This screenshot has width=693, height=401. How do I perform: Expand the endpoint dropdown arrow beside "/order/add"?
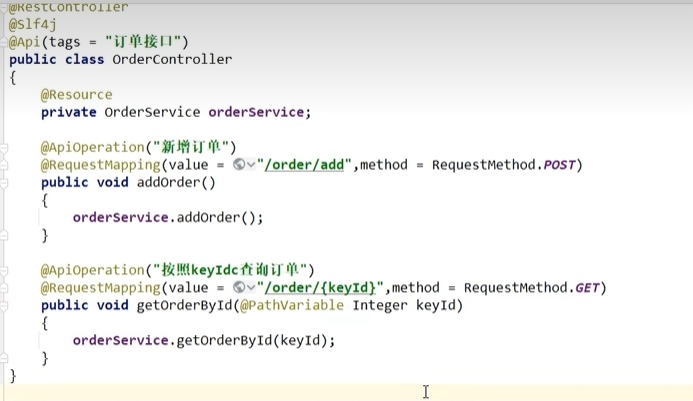click(250, 165)
